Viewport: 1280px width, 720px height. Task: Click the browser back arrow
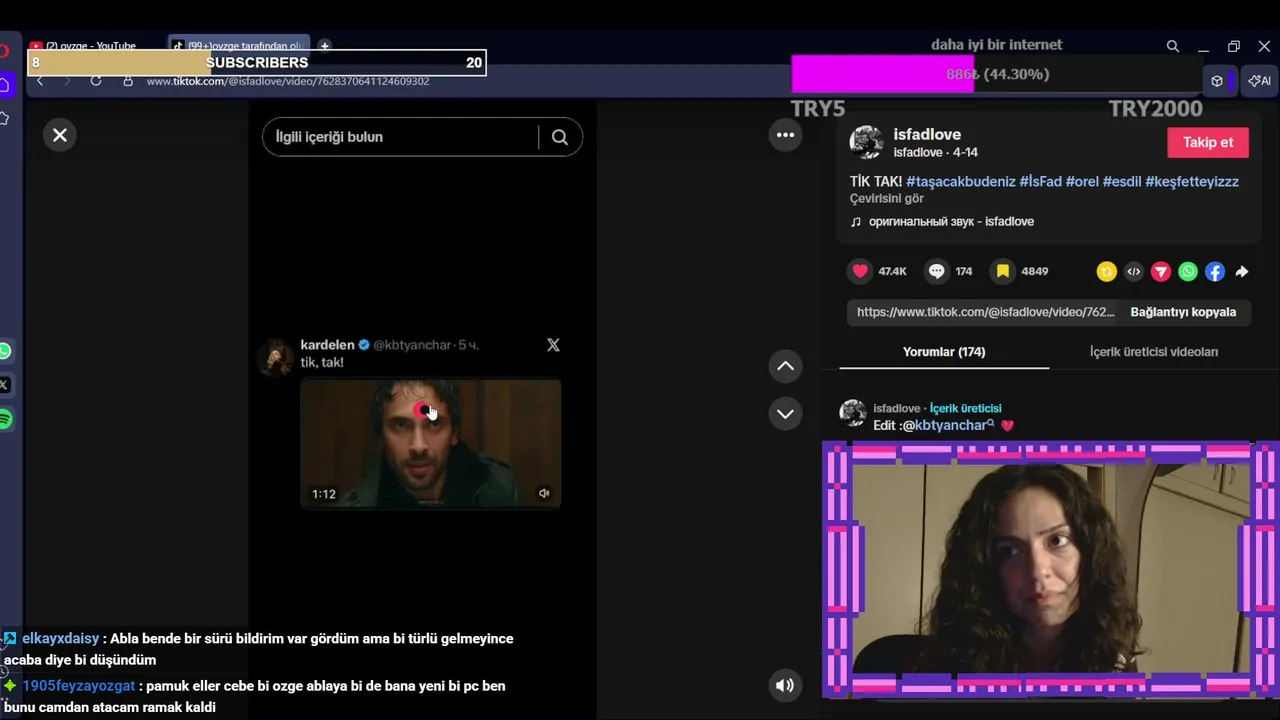[x=40, y=81]
